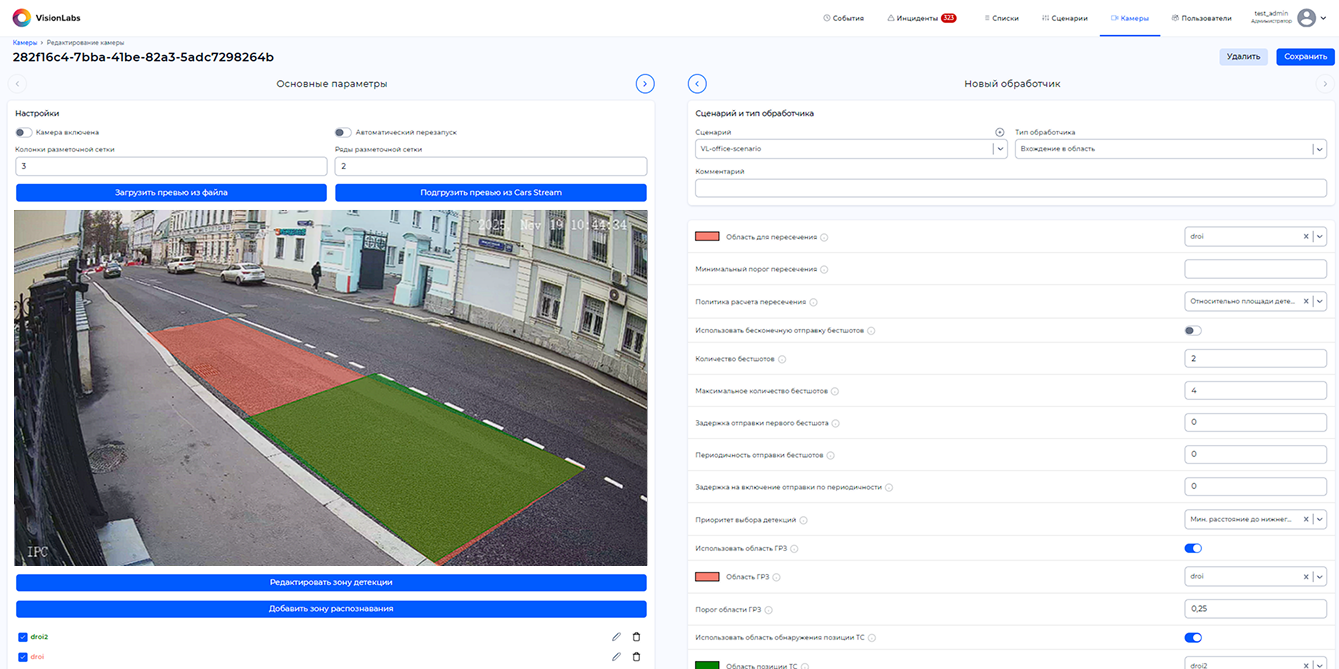Show info for Периодичность отправки бестшотов
Viewport: 1339px width, 669px height.
[x=831, y=455]
